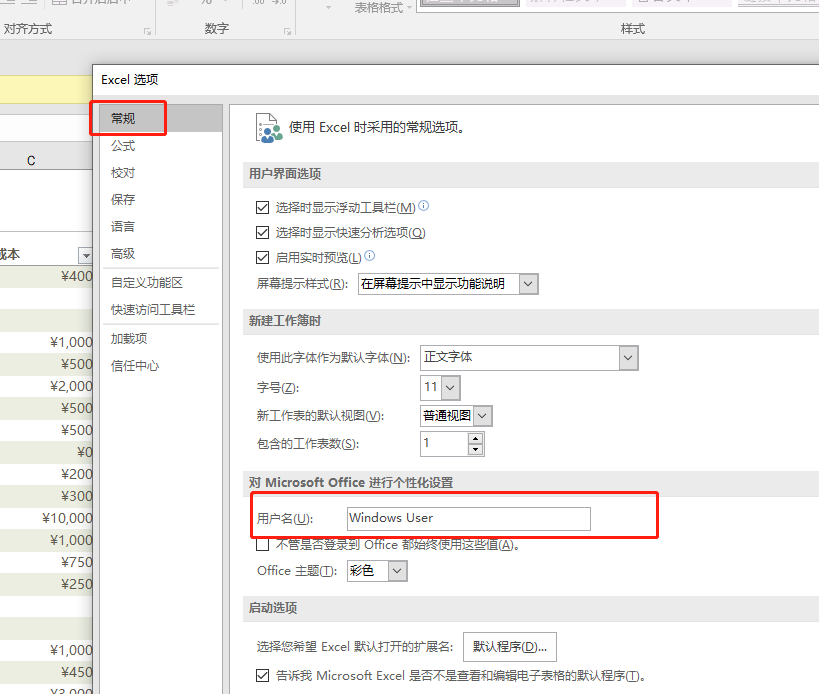The width and height of the screenshot is (819, 694).
Task: Open the 对齐方式 dialog launcher in ribbon
Action: pos(147,32)
